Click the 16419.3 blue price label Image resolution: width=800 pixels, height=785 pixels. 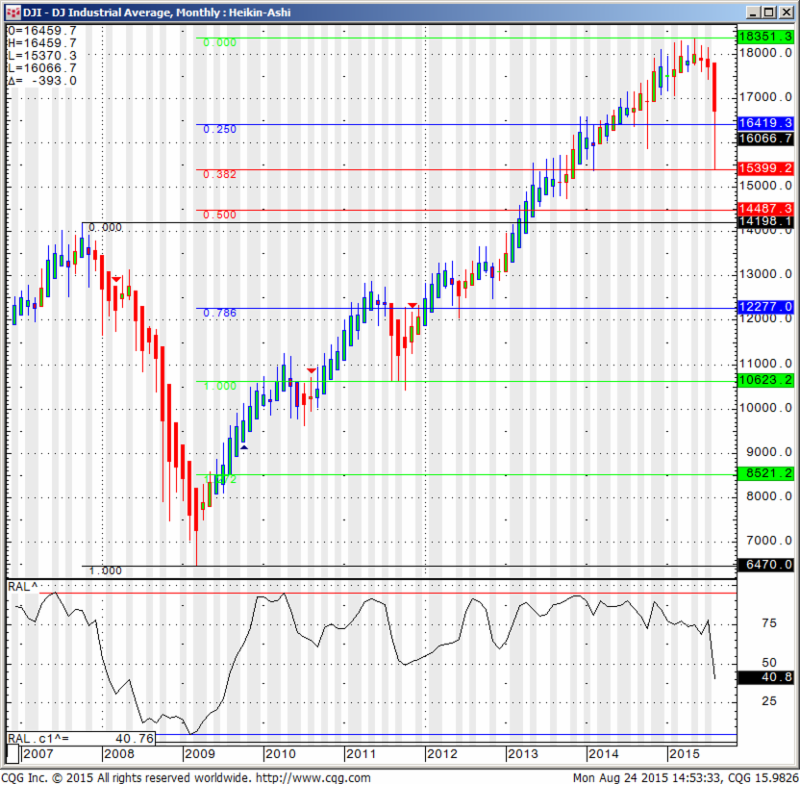[x=765, y=123]
